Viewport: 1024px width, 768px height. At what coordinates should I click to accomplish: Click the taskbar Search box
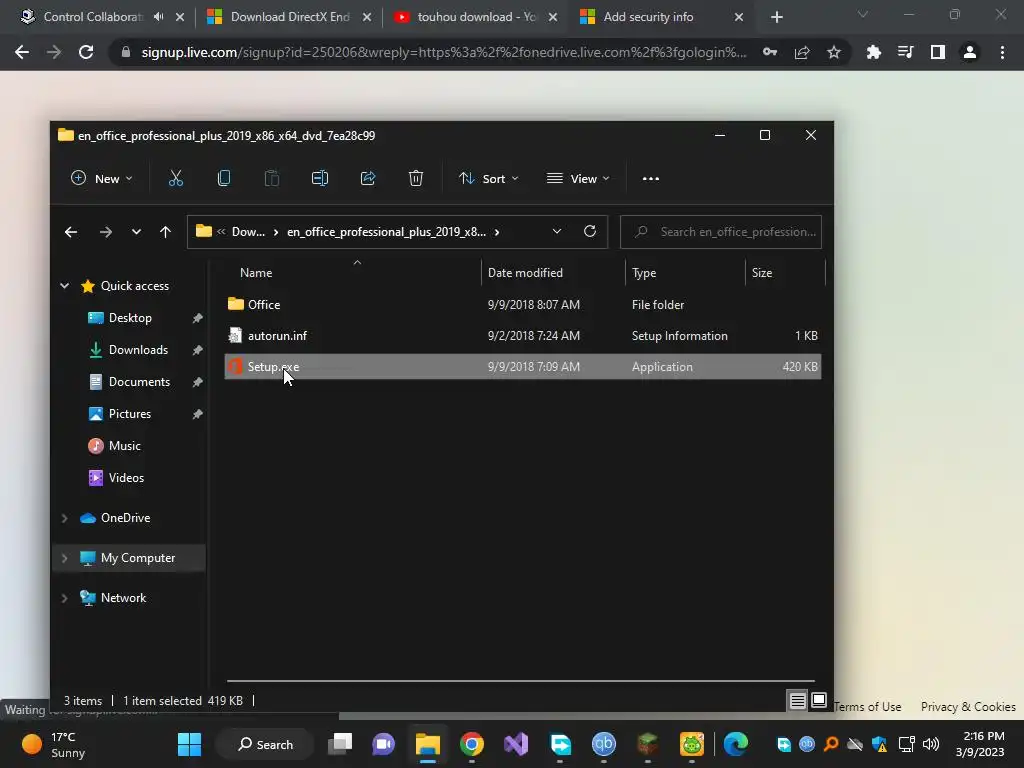click(x=264, y=744)
